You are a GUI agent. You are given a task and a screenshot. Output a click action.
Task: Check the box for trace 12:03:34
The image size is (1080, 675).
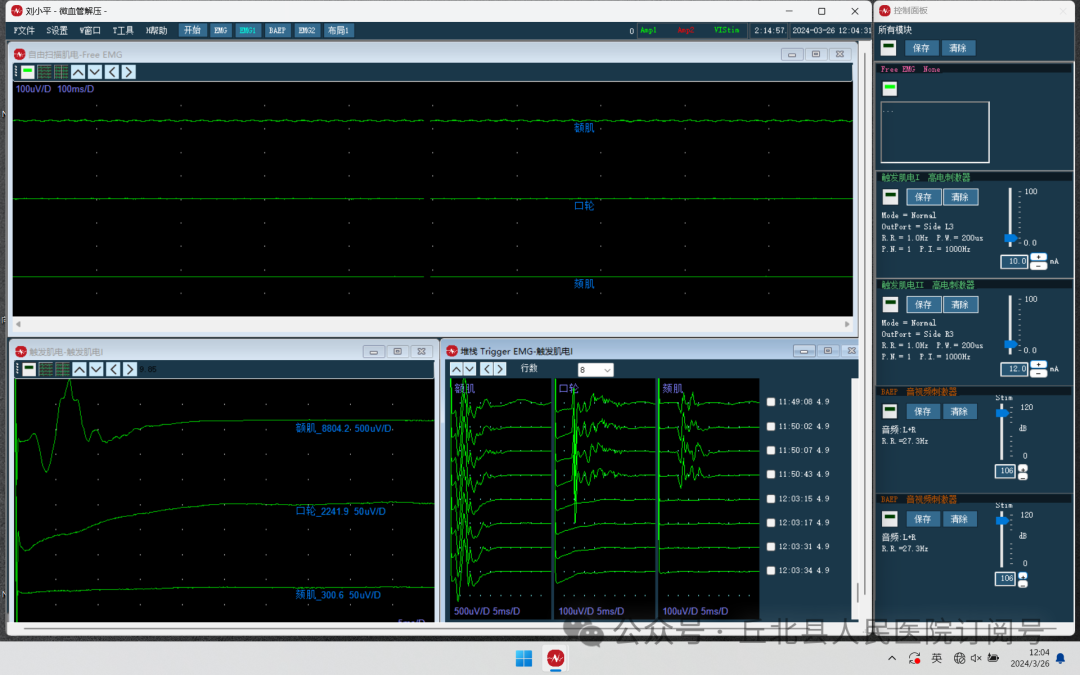(x=771, y=571)
